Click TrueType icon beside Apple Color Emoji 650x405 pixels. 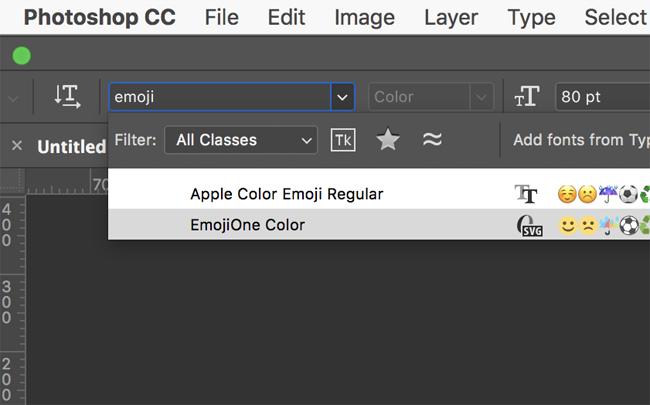point(526,194)
